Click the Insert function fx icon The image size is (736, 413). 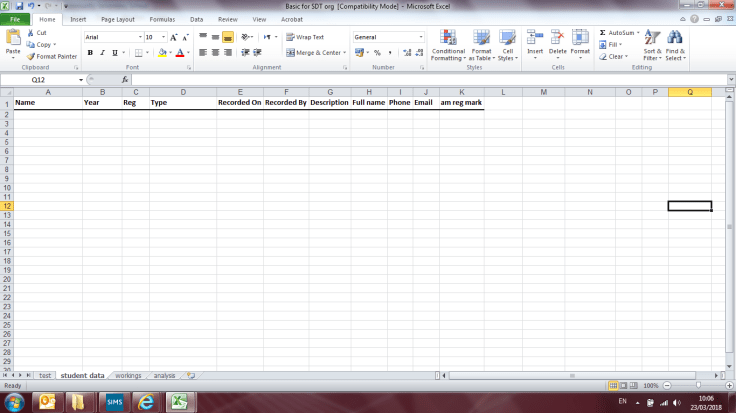click(125, 79)
